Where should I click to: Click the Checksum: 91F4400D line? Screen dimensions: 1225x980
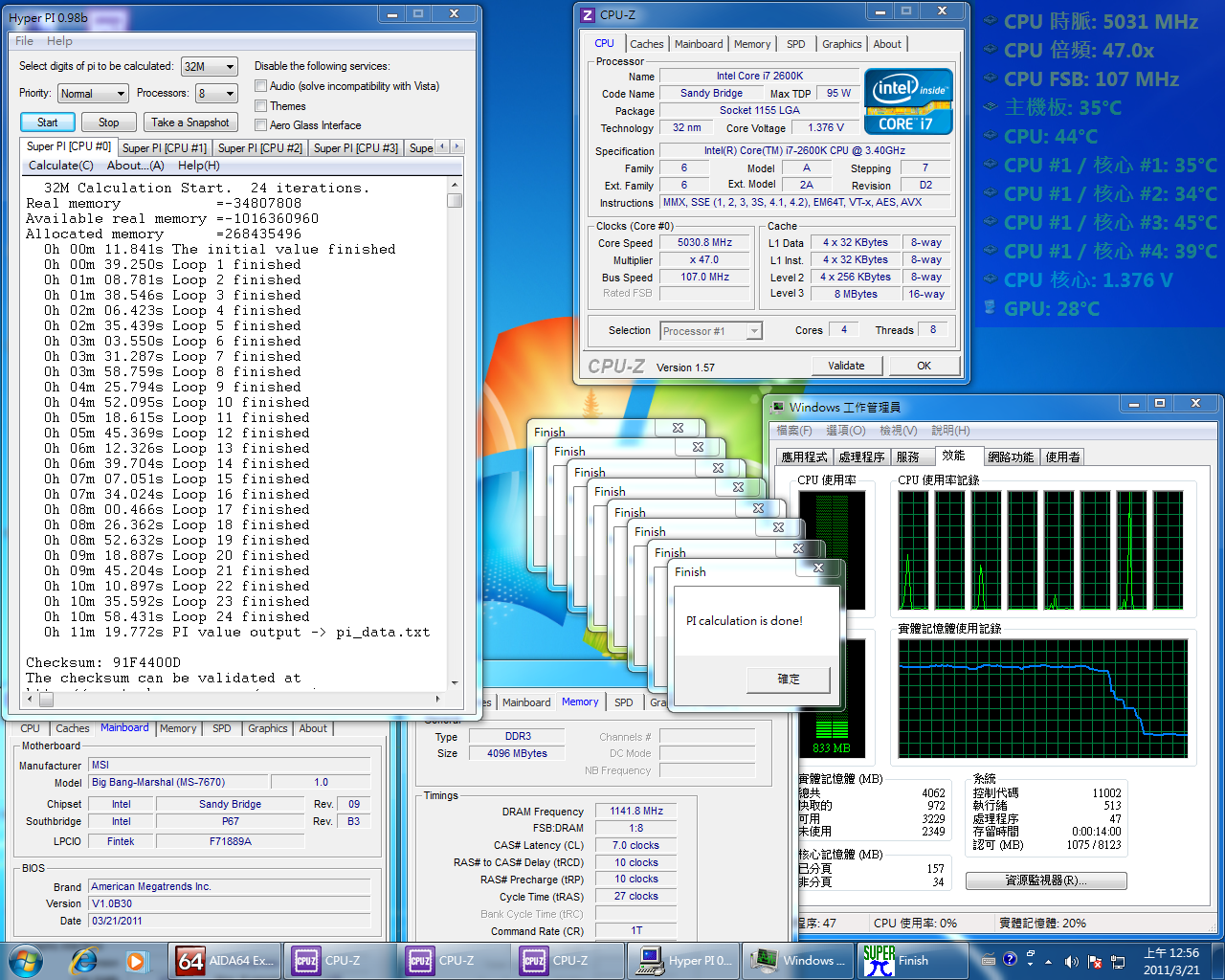pyautogui.click(x=103, y=662)
